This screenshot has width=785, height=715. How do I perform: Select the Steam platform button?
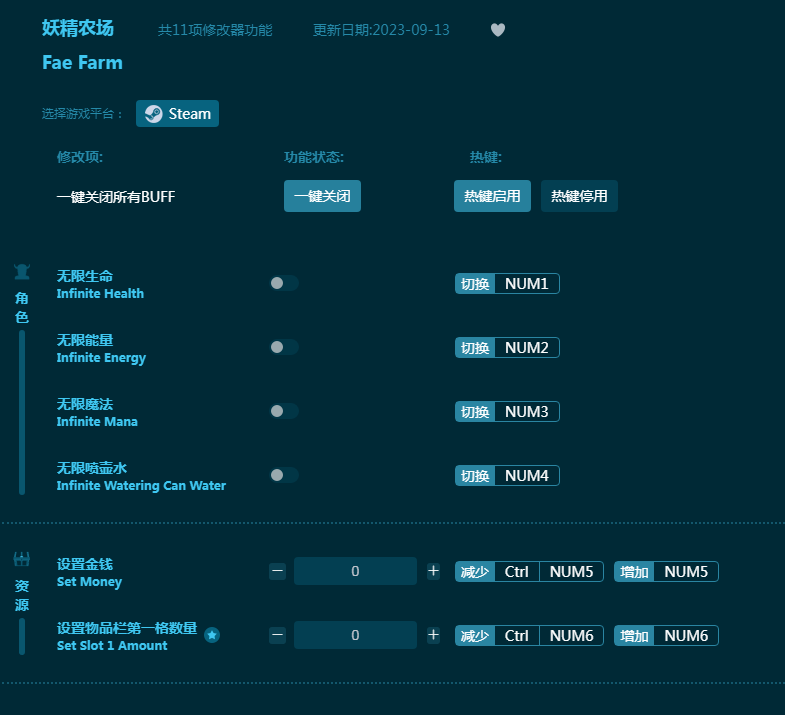177,114
